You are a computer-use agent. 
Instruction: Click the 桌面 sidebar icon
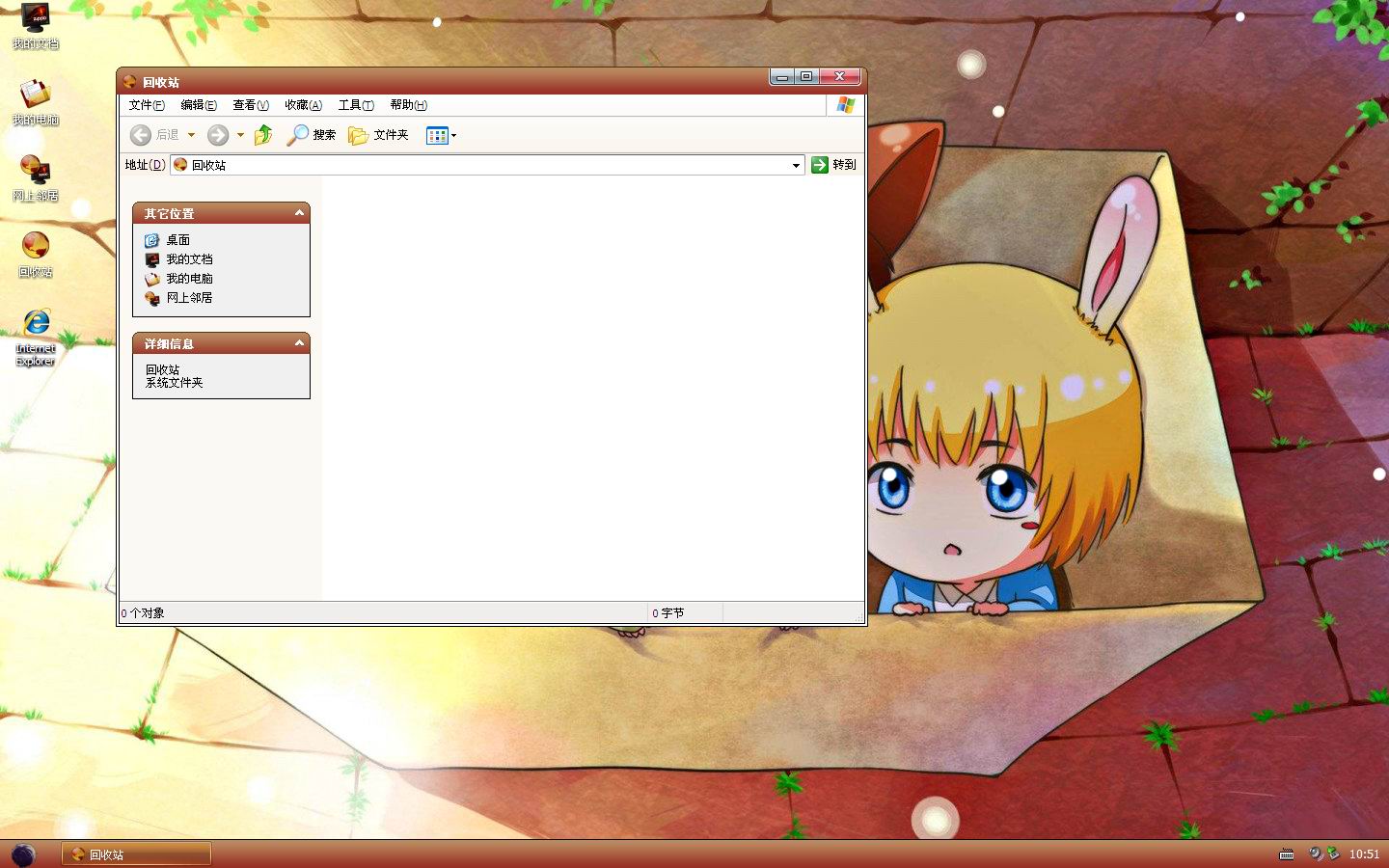[152, 240]
